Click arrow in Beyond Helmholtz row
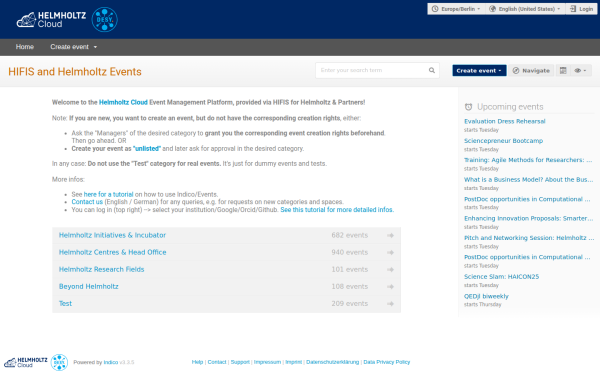This screenshot has width=600, height=375. tap(390, 287)
